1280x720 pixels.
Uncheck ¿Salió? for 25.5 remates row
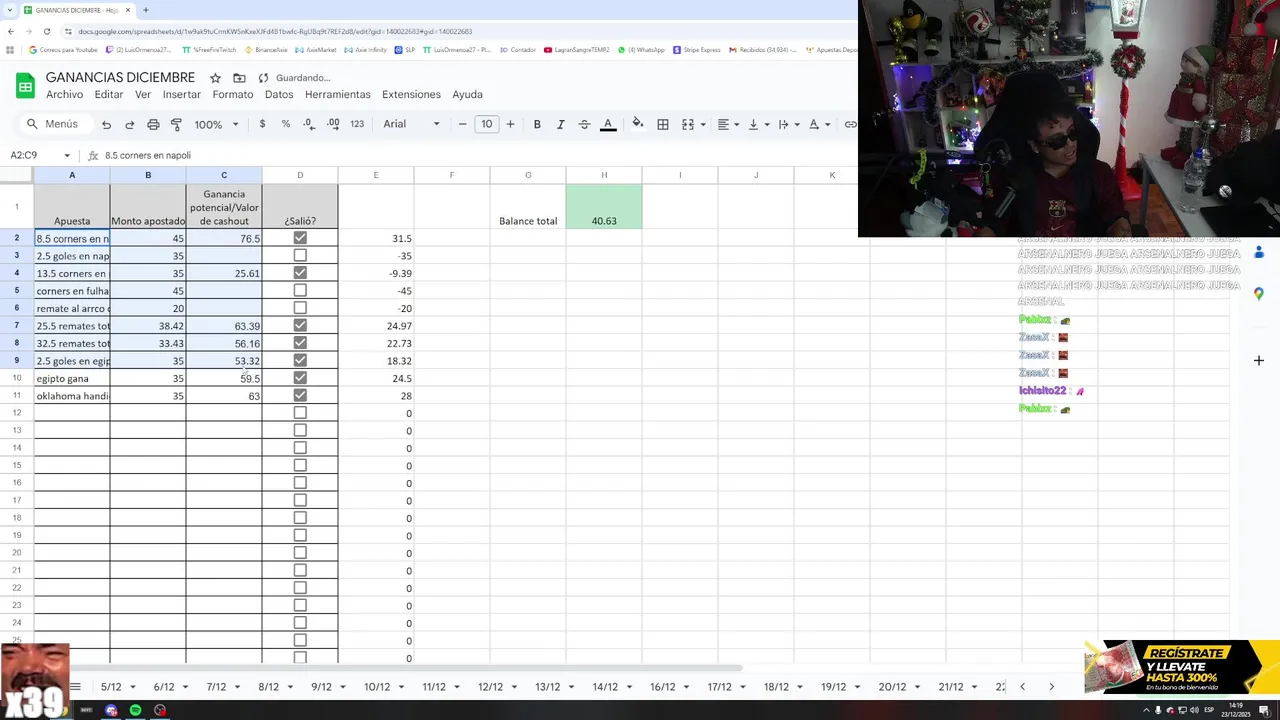(x=300, y=326)
